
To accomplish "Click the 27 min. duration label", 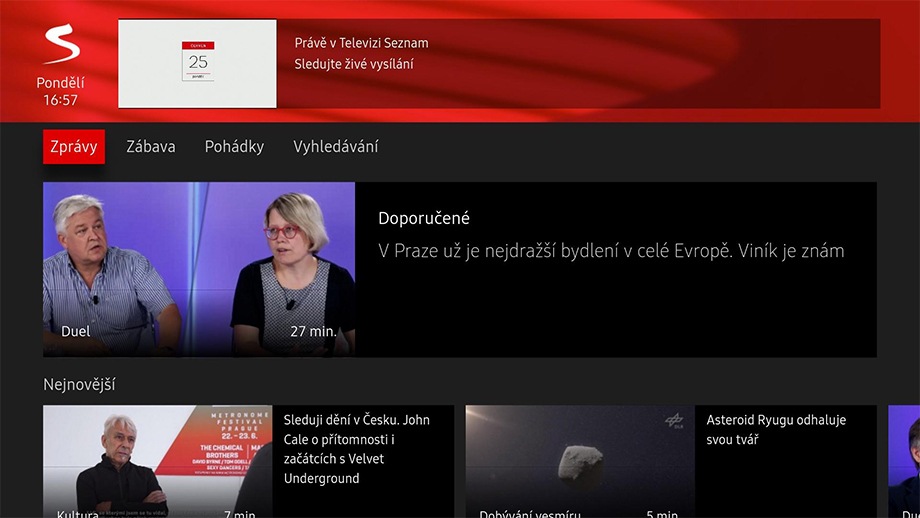I will click(313, 331).
